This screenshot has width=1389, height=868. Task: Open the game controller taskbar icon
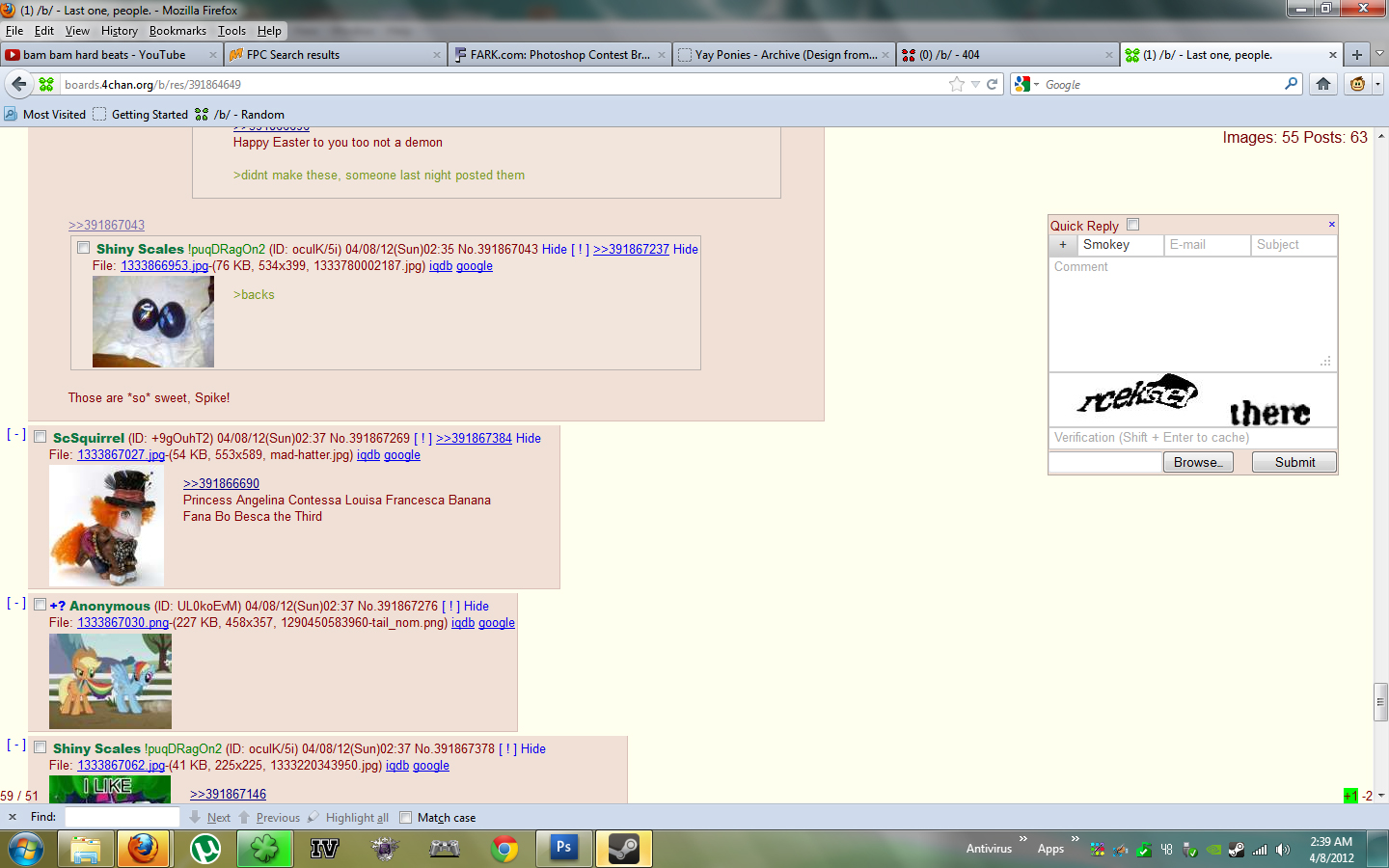point(444,849)
